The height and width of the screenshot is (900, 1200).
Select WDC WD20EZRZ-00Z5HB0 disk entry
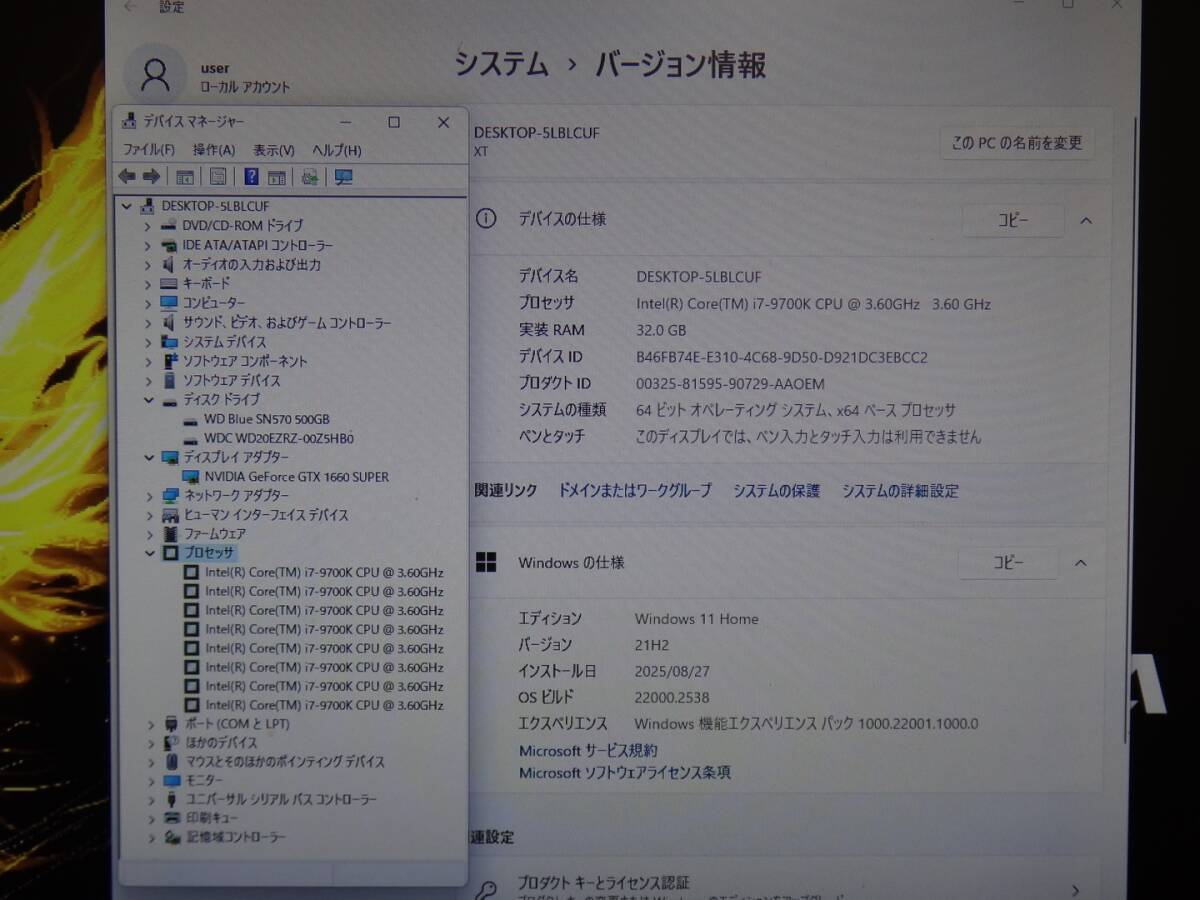[279, 439]
